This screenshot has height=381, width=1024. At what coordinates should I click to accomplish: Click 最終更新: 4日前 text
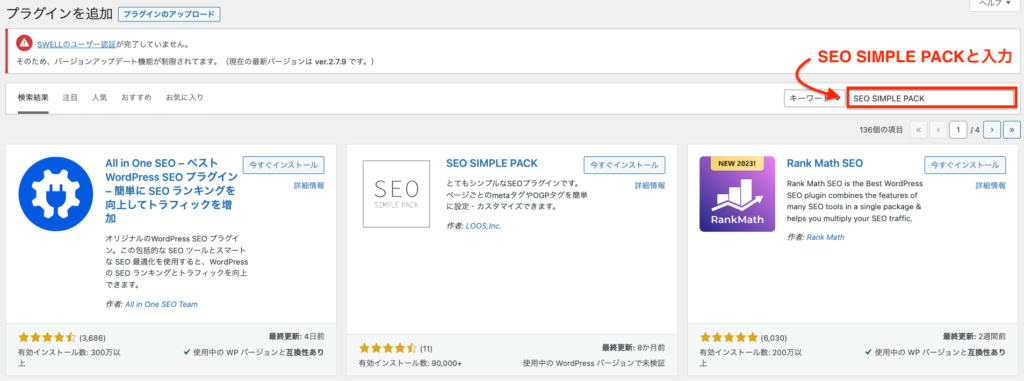[296, 337]
